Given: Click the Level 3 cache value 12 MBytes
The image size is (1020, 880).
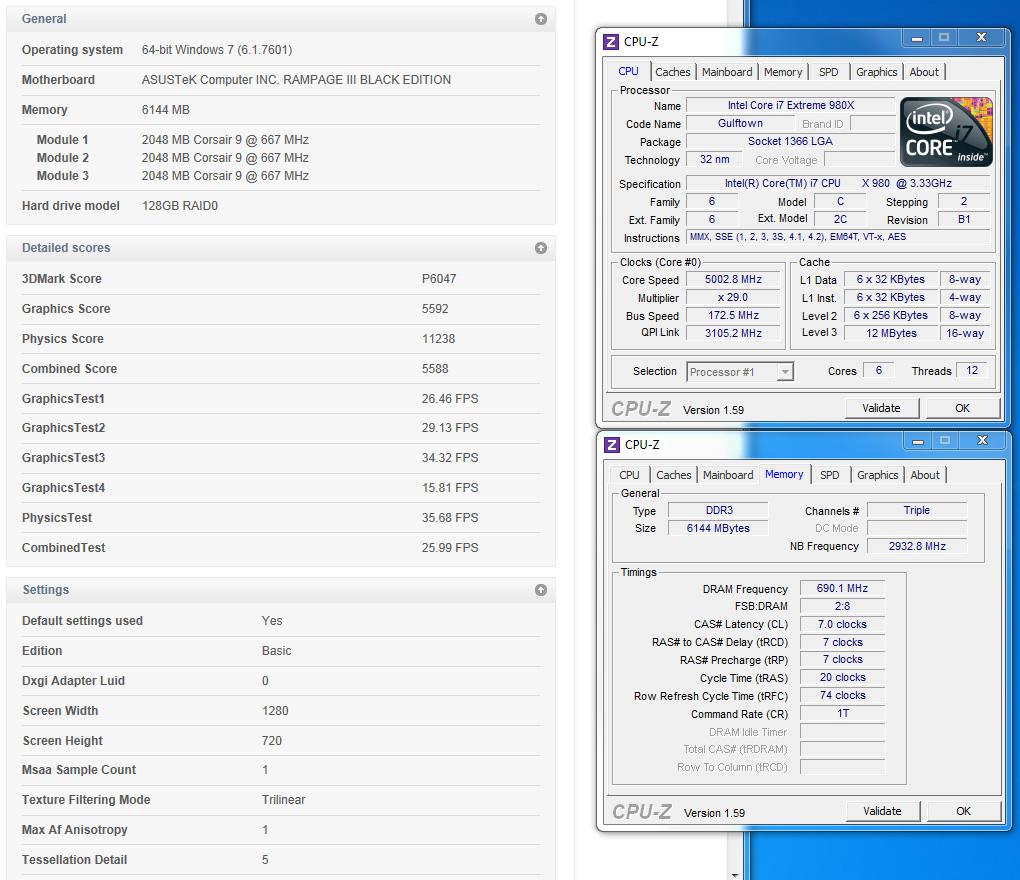Looking at the screenshot, I should 891,333.
